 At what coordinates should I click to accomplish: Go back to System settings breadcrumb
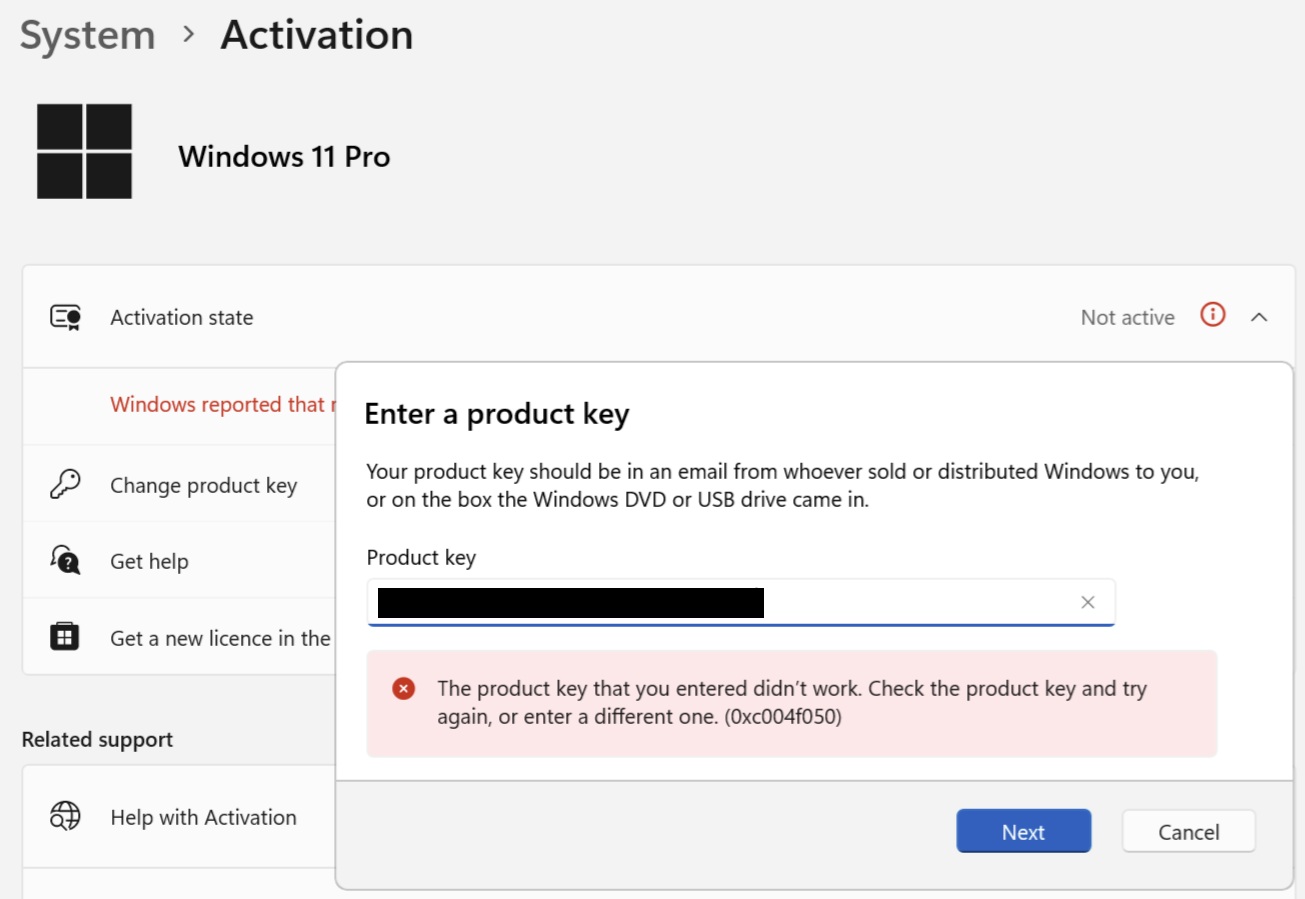click(88, 36)
